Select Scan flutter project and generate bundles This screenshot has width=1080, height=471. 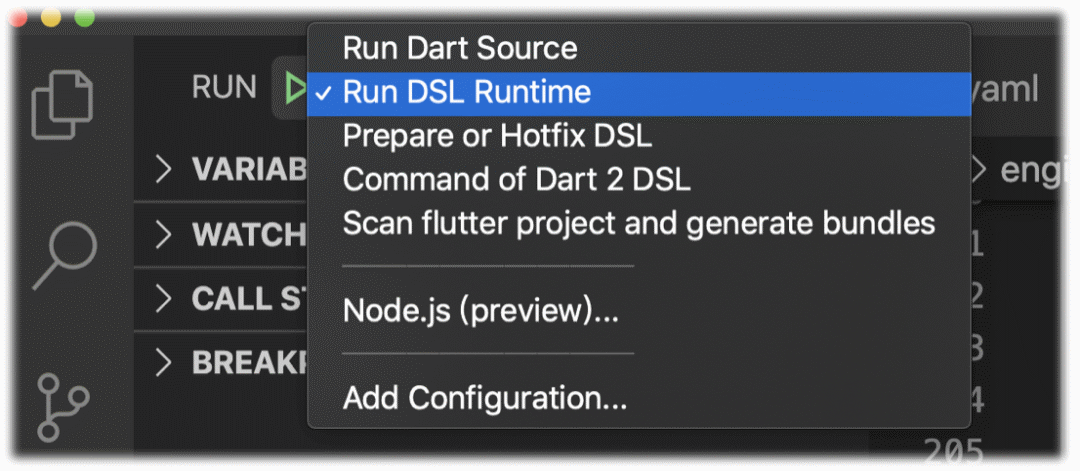coord(638,223)
